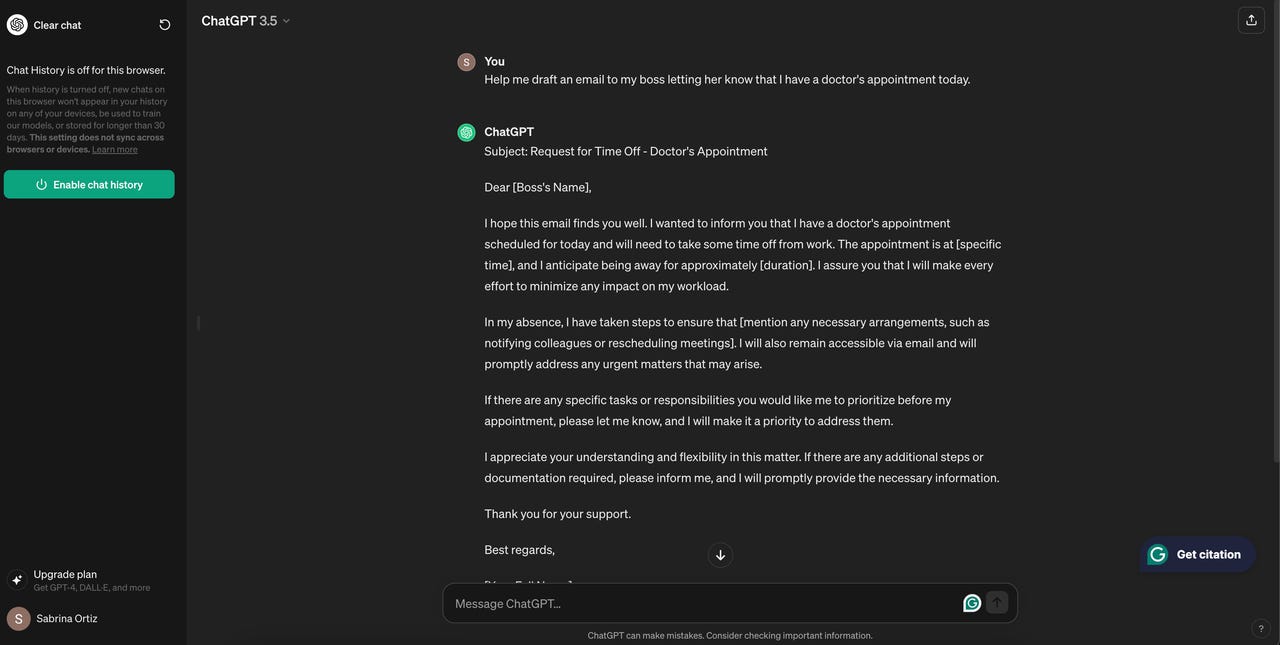1280x645 pixels.
Task: Open the Sabrina Ortiz profile menu
Action: (x=66, y=618)
